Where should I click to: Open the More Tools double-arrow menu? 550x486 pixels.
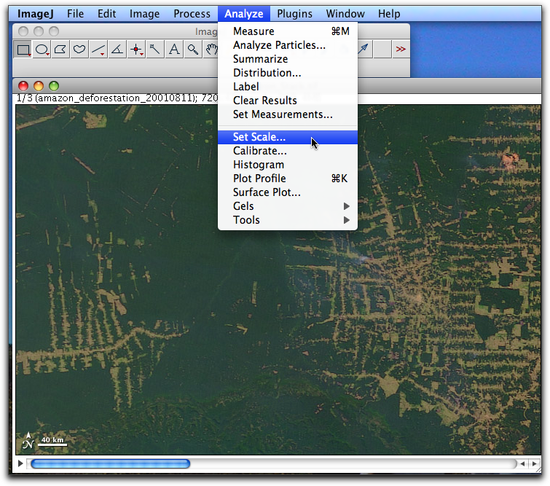point(401,49)
